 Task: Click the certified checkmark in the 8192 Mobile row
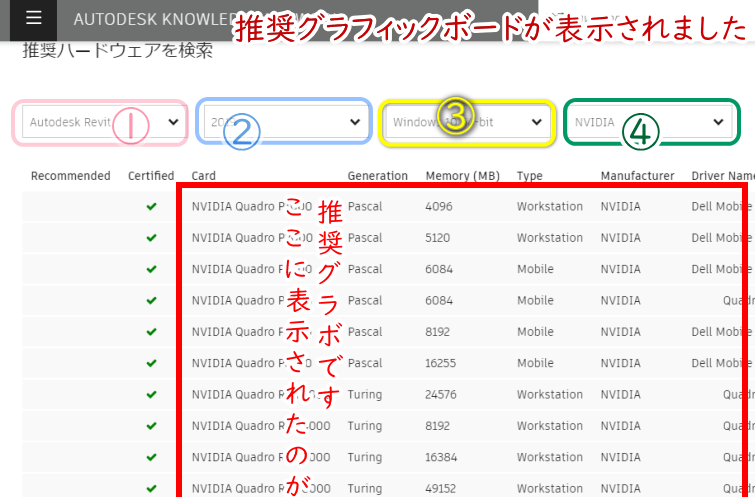(x=152, y=332)
